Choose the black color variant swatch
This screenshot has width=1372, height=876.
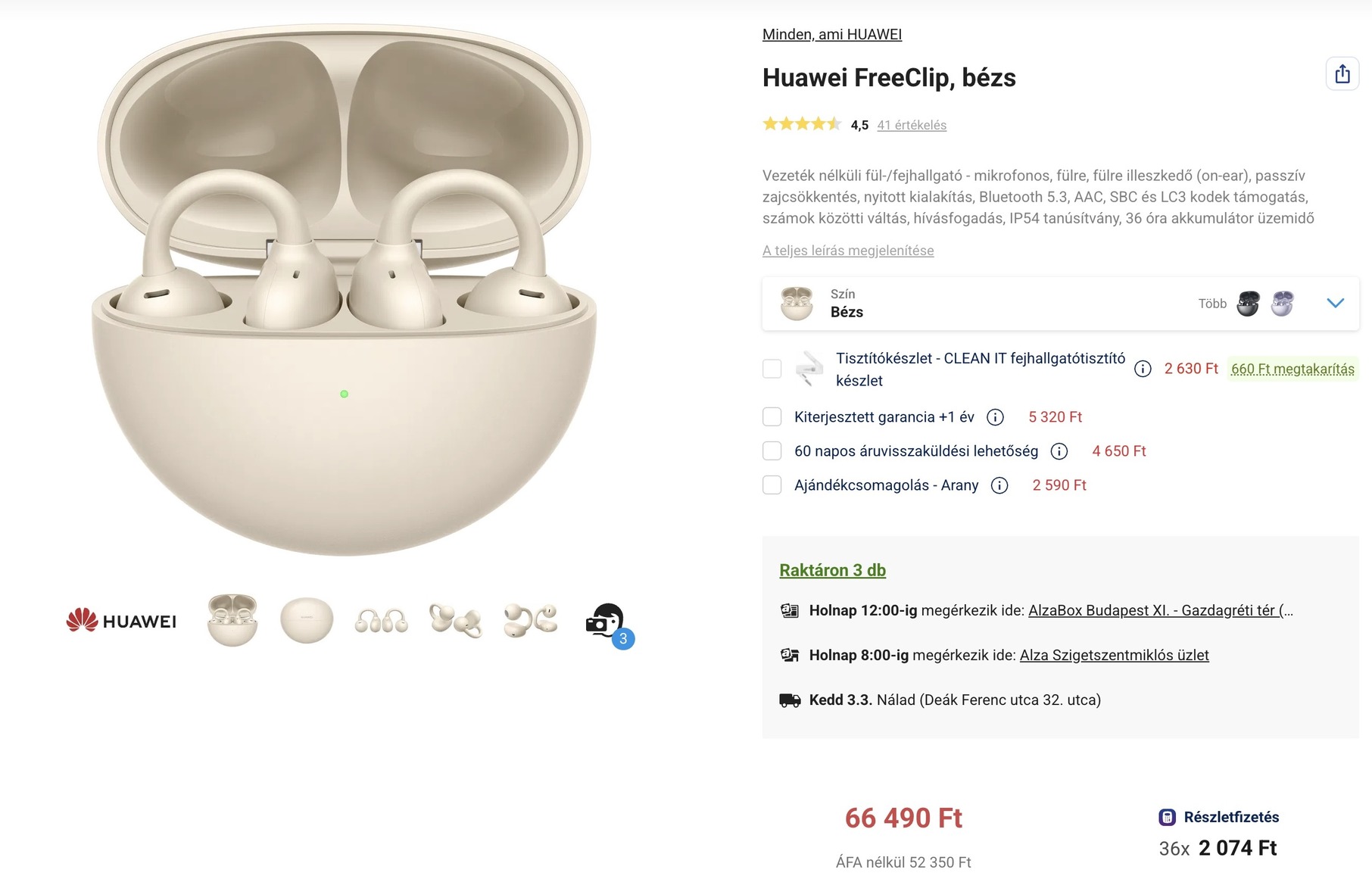point(1248,304)
